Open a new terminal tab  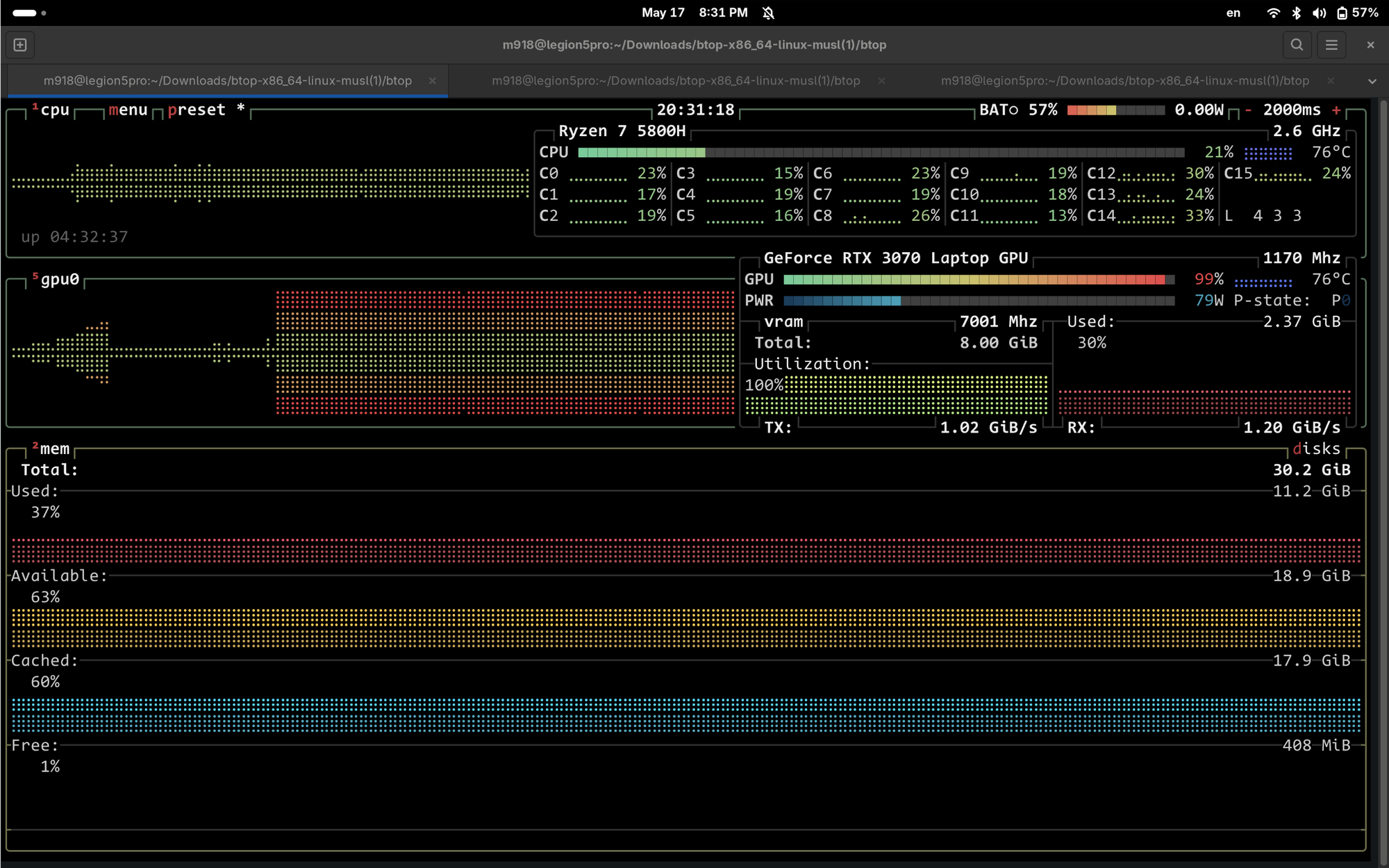click(x=20, y=45)
